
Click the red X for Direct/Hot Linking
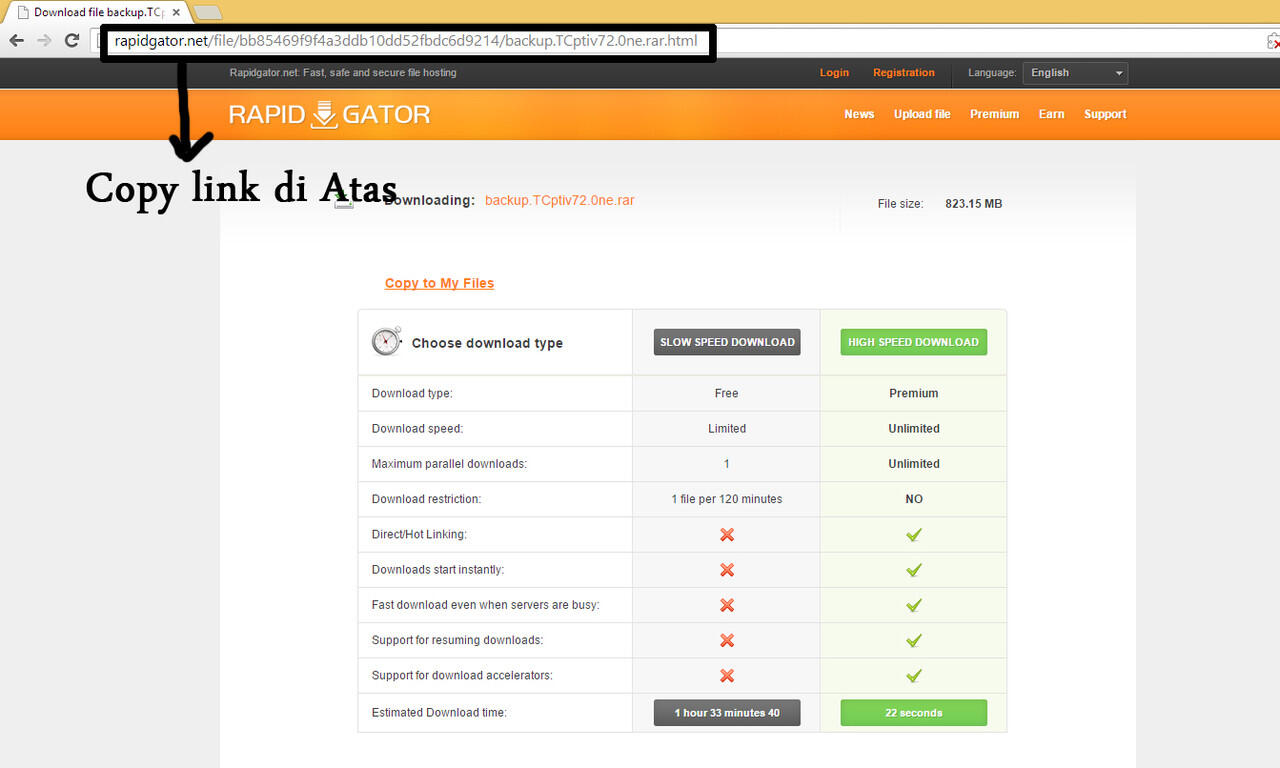[x=727, y=535]
